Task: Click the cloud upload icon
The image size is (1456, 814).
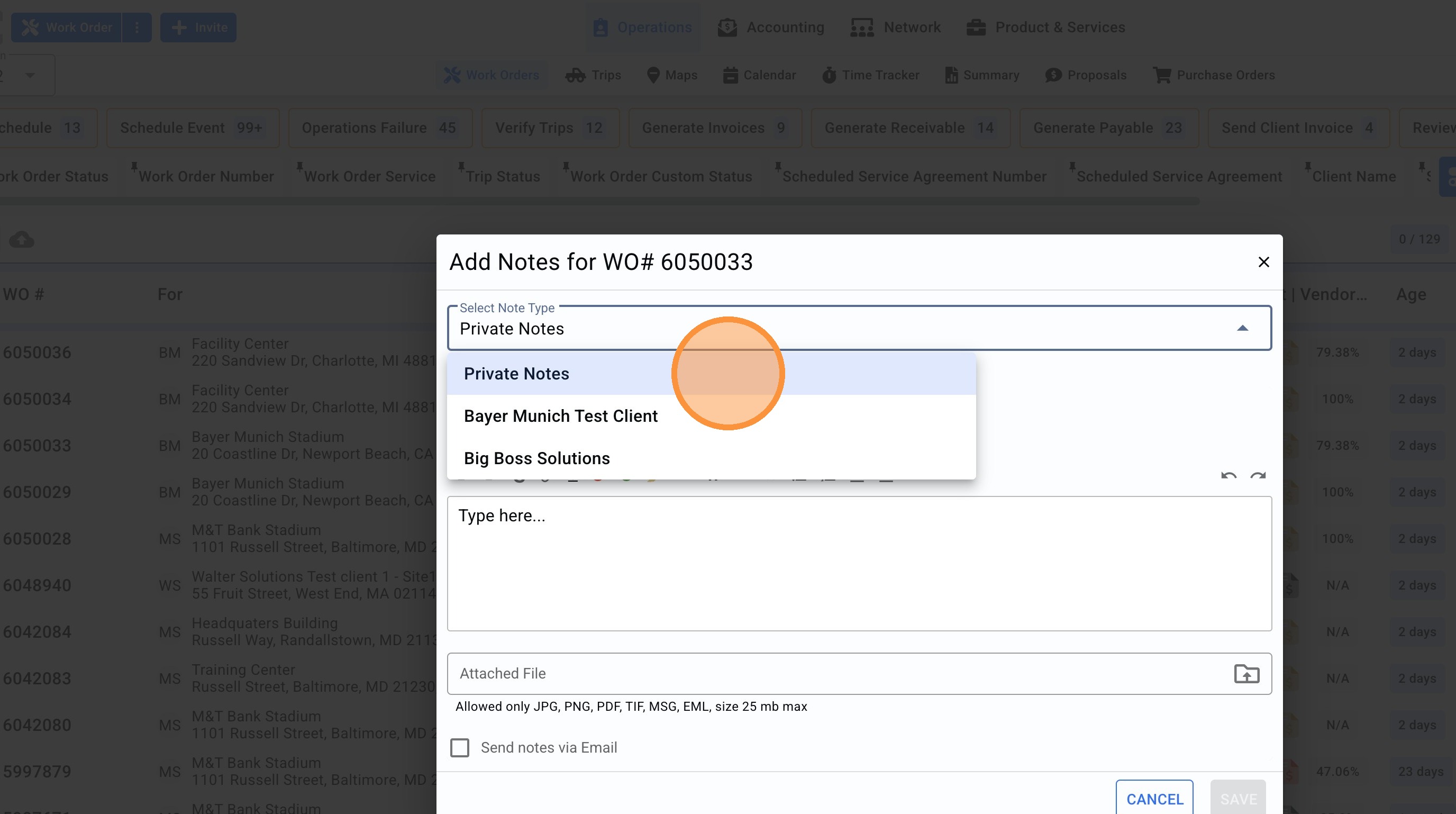Action: pos(22,240)
